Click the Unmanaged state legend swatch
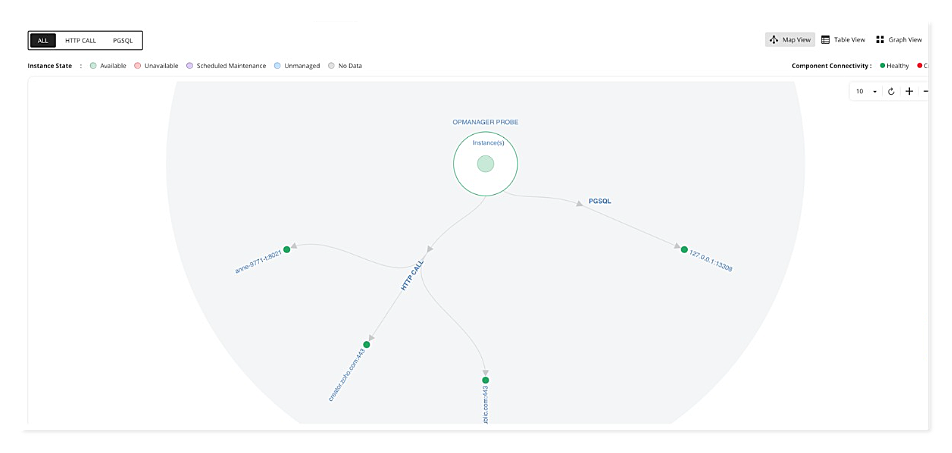 (277, 66)
